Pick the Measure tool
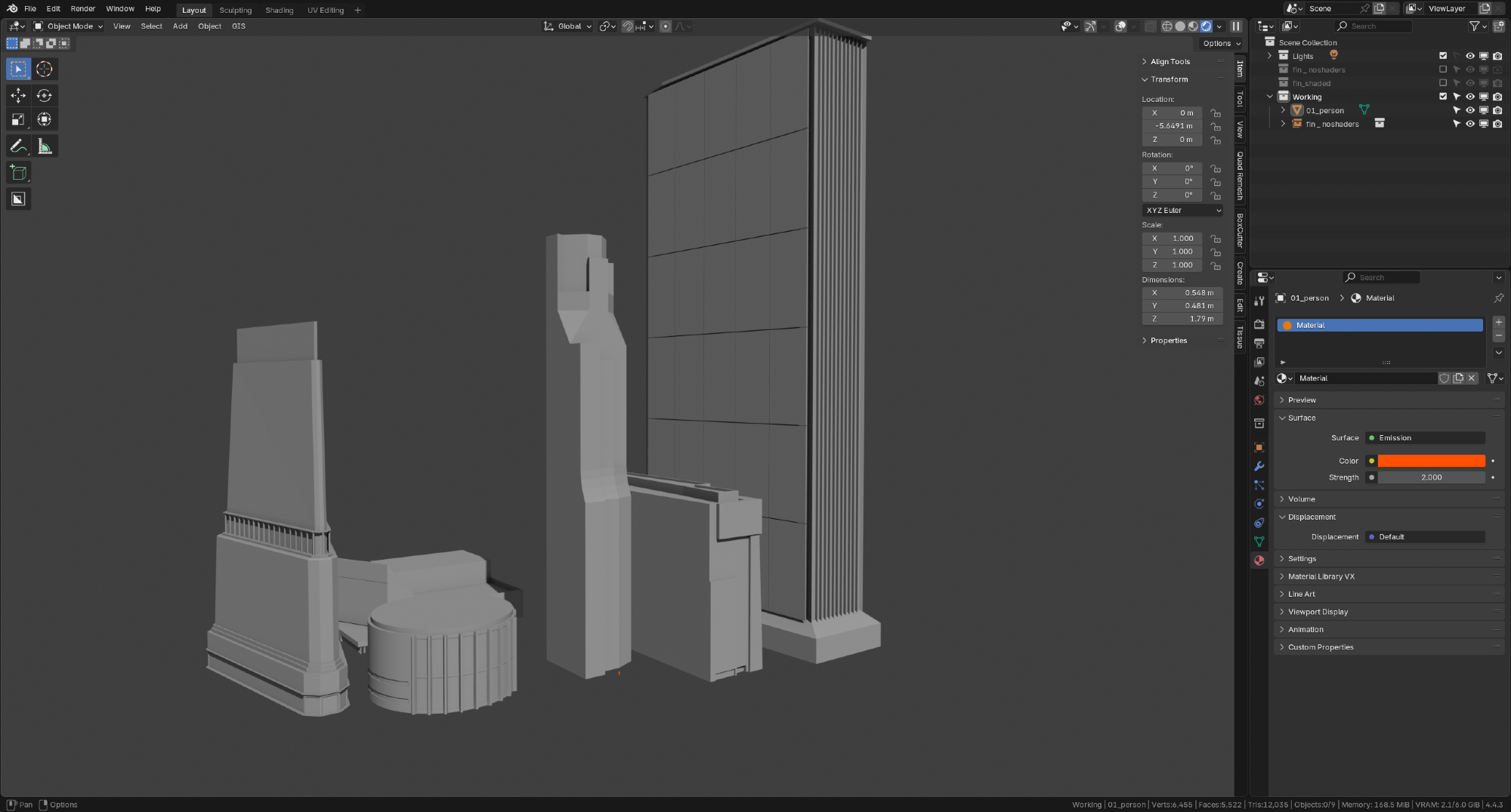 pos(45,147)
